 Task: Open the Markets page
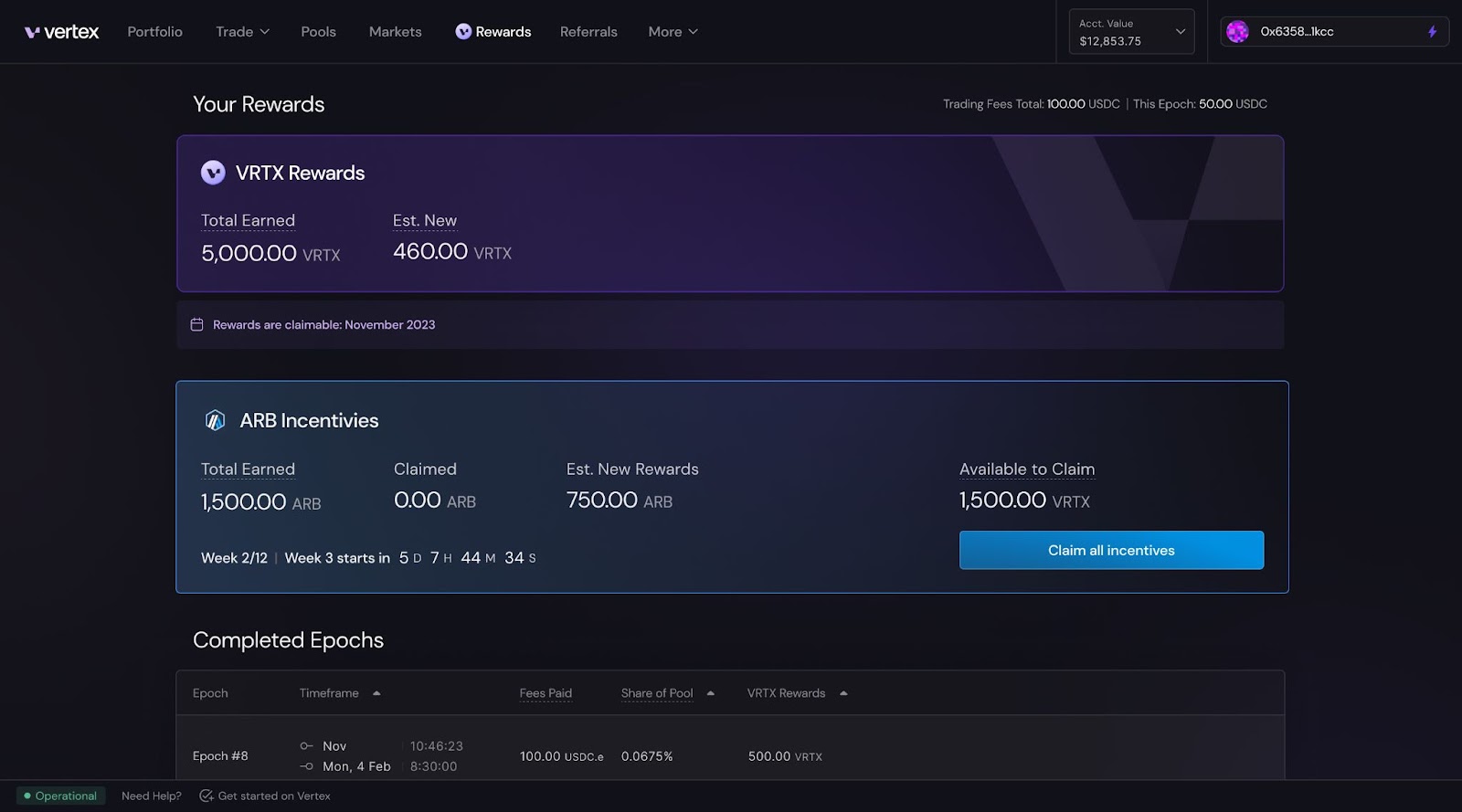[x=395, y=32]
